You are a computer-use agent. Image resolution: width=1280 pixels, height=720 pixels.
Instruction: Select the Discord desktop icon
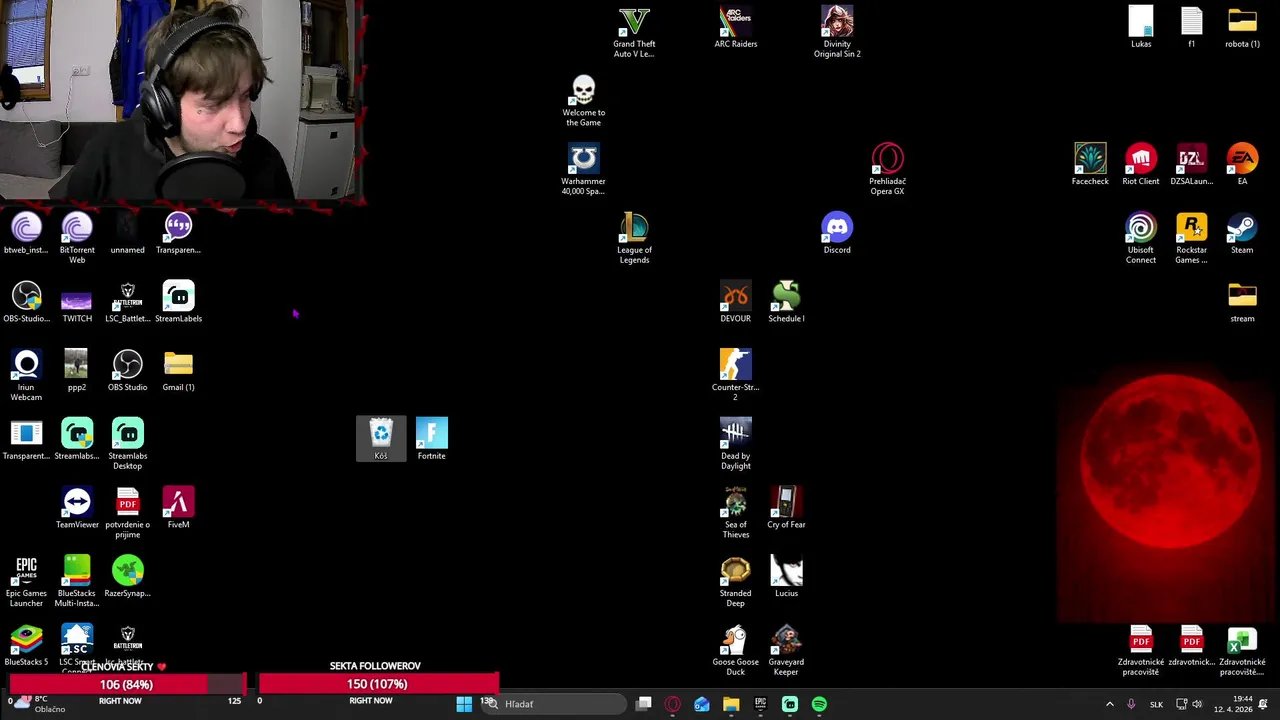[x=837, y=233]
